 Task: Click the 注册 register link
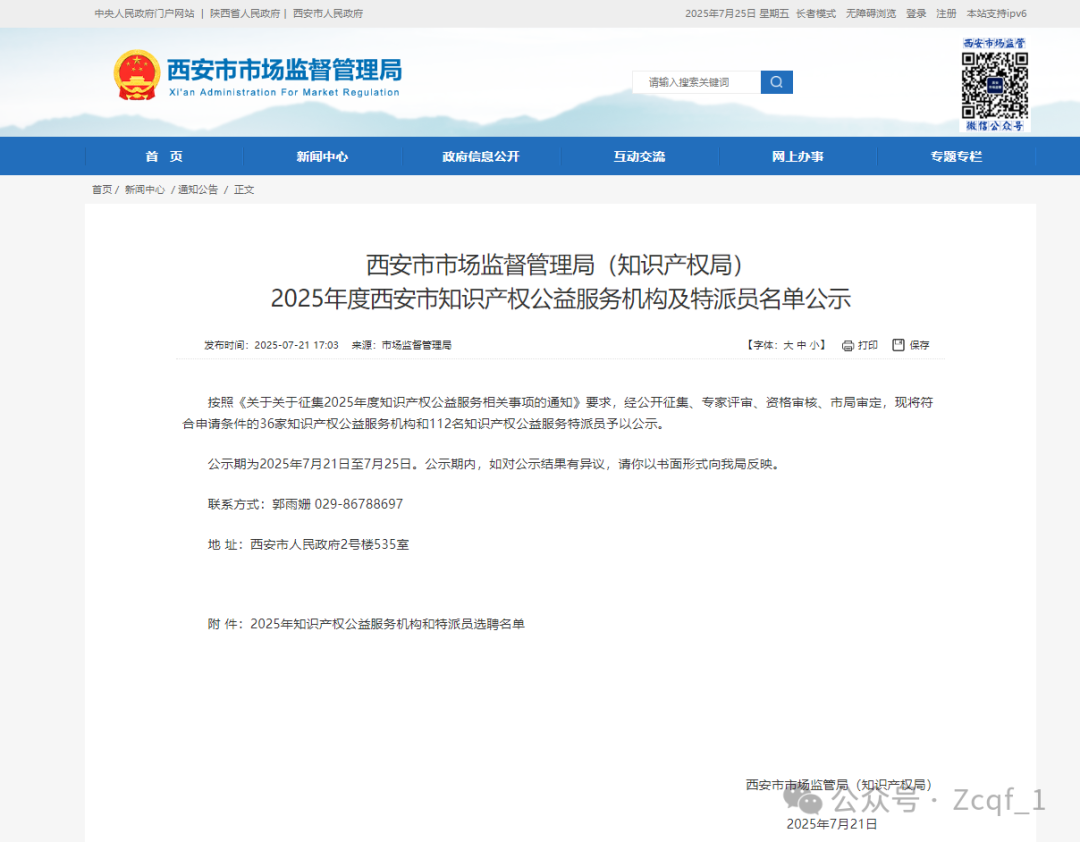click(944, 14)
